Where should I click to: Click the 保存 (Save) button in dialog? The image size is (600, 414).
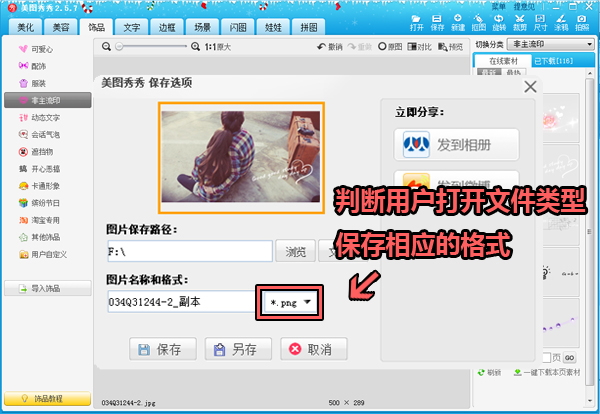coord(162,349)
